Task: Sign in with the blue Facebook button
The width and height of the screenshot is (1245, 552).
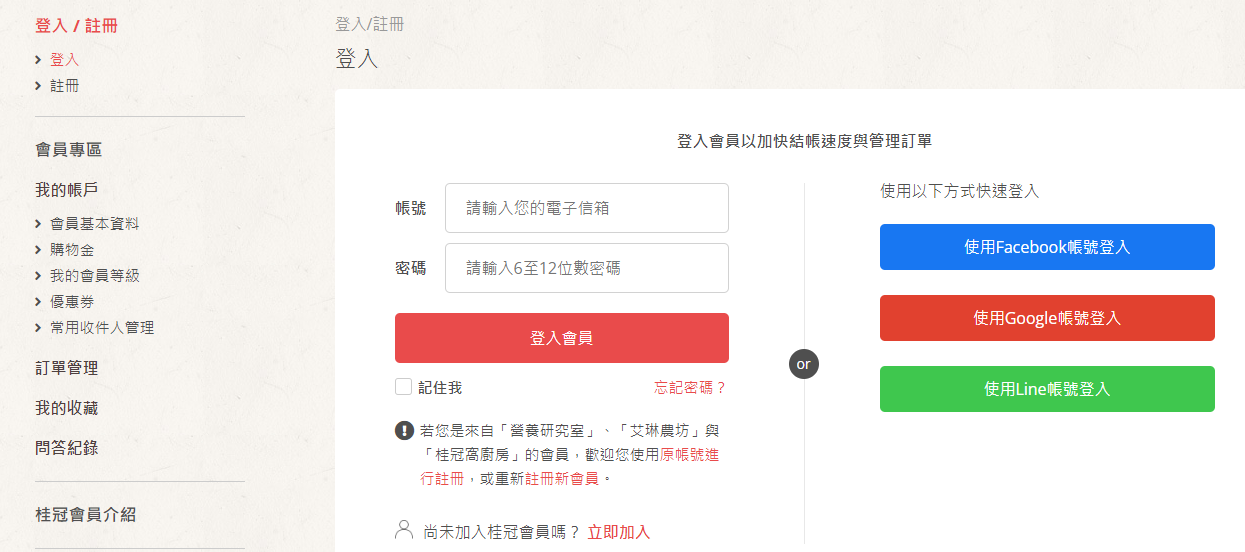Action: (1047, 247)
